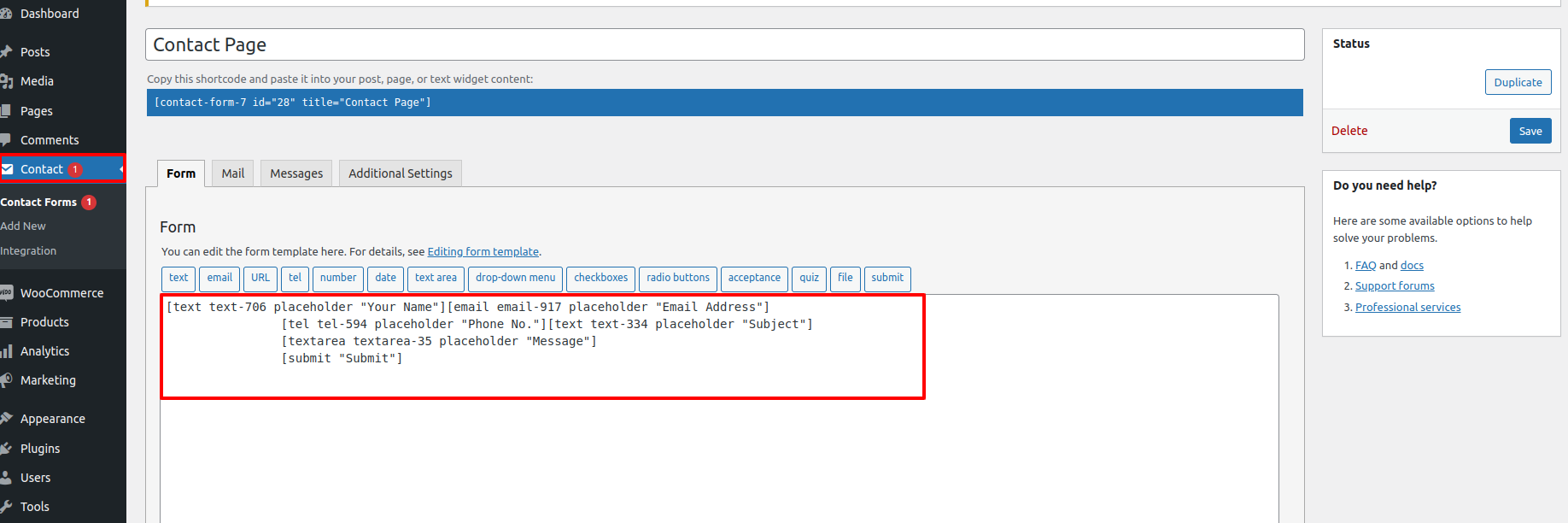Insert a radio buttons form tag
Viewport: 1568px width, 523px height.
pos(677,279)
